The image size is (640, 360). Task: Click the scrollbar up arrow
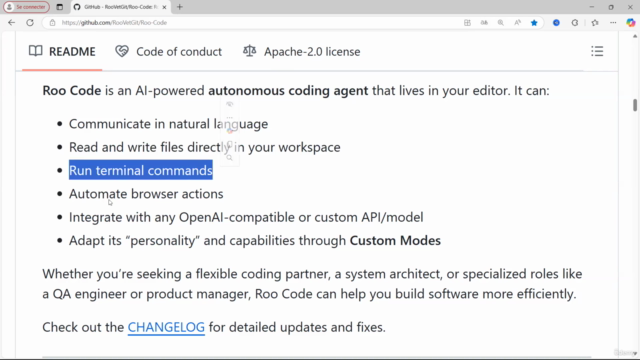click(x=635, y=36)
